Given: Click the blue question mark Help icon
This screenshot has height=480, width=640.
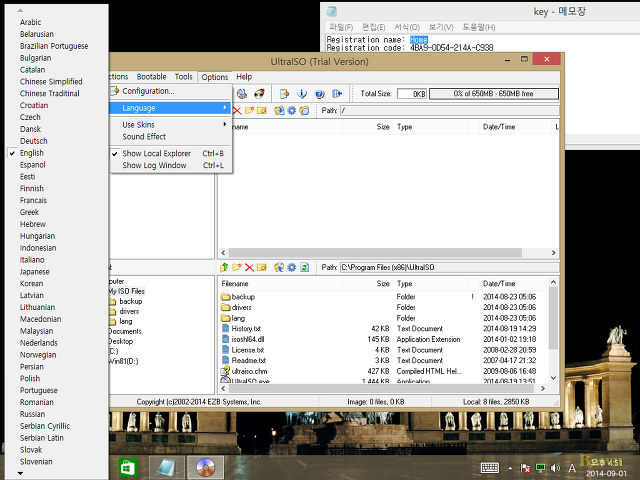Looking at the screenshot, I should point(320,94).
